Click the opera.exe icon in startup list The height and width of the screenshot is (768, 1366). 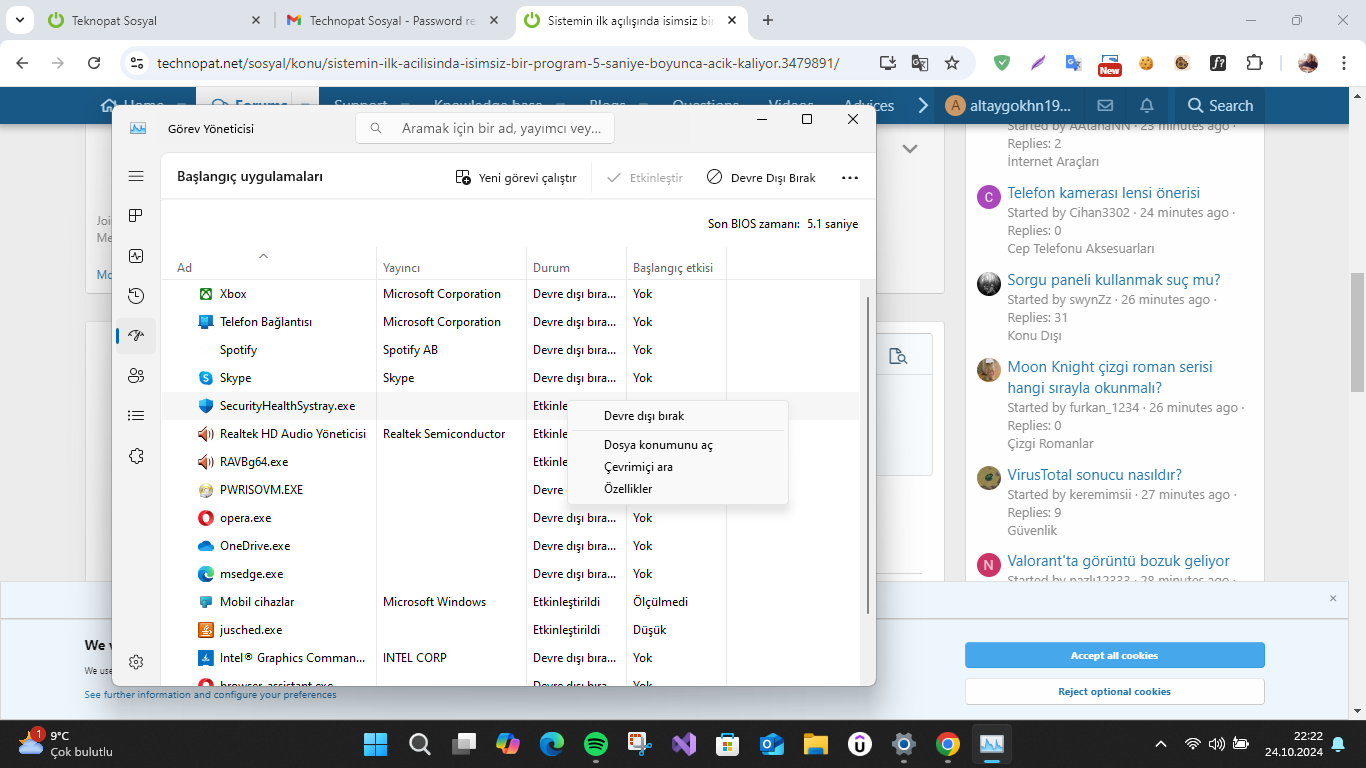pos(205,518)
